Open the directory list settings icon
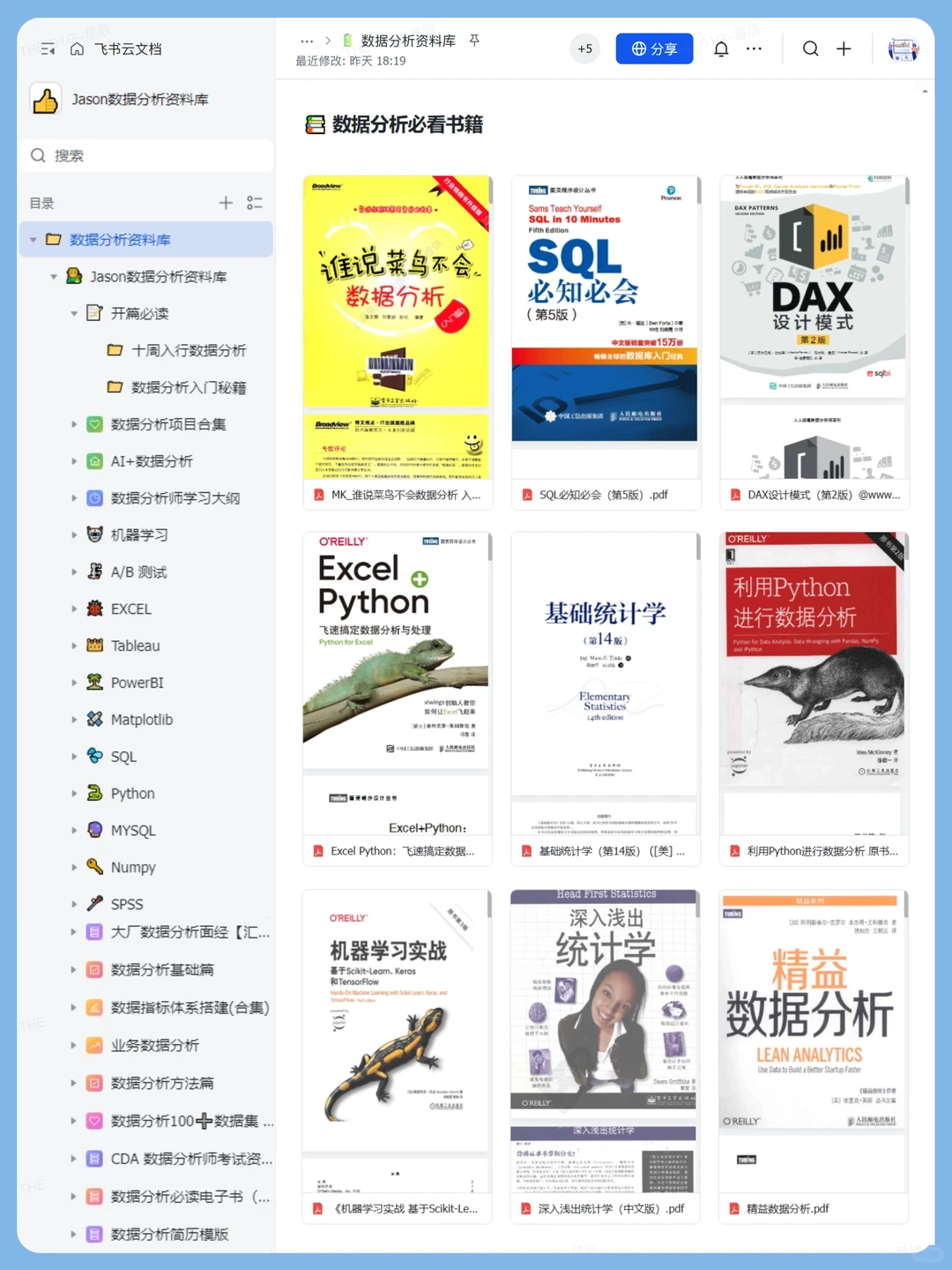Viewport: 952px width, 1270px height. tap(255, 203)
